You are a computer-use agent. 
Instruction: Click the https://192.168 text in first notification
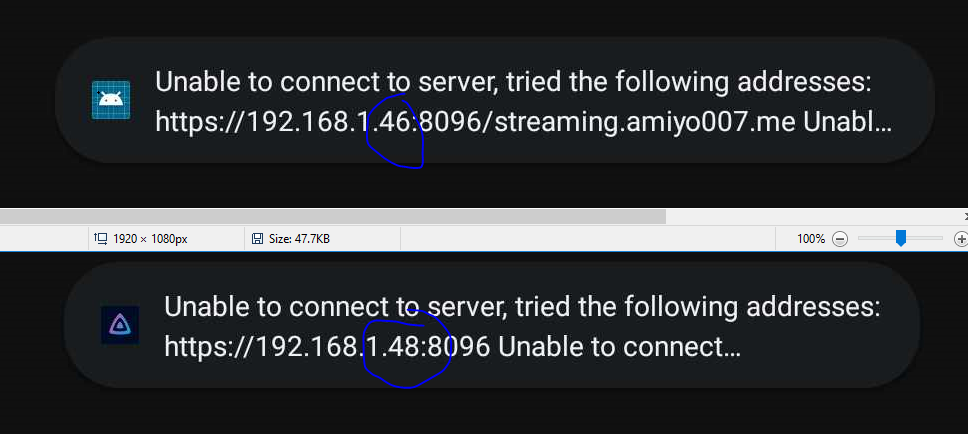click(x=255, y=122)
